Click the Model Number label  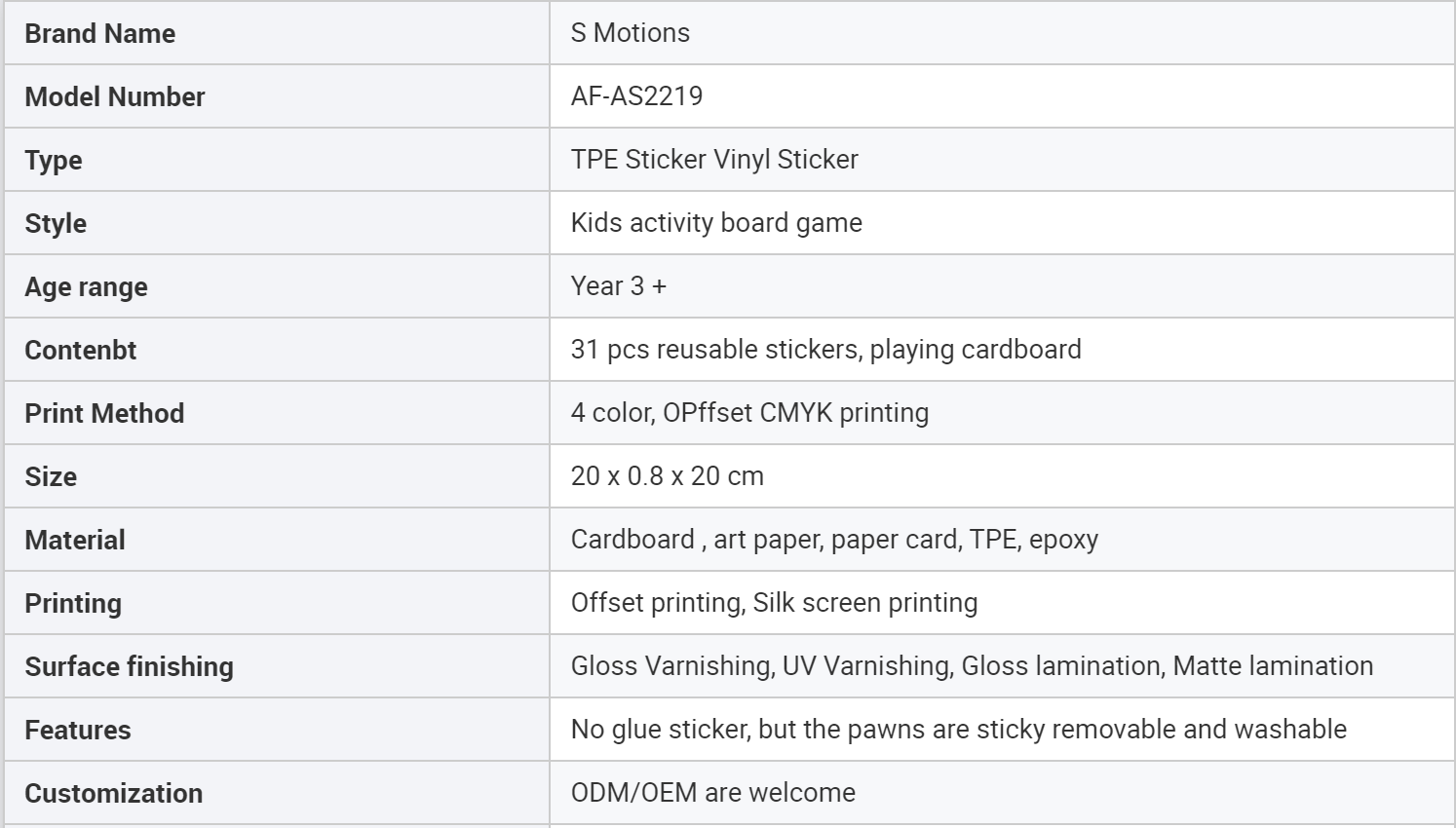115,96
